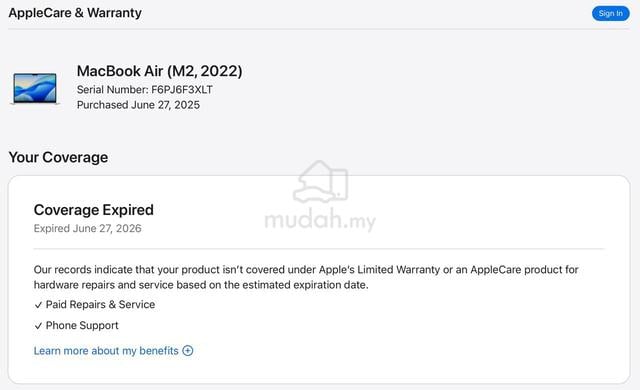Viewport: 640px width, 390px height.
Task: Click the header divider under AppleCare title
Action: click(319, 29)
